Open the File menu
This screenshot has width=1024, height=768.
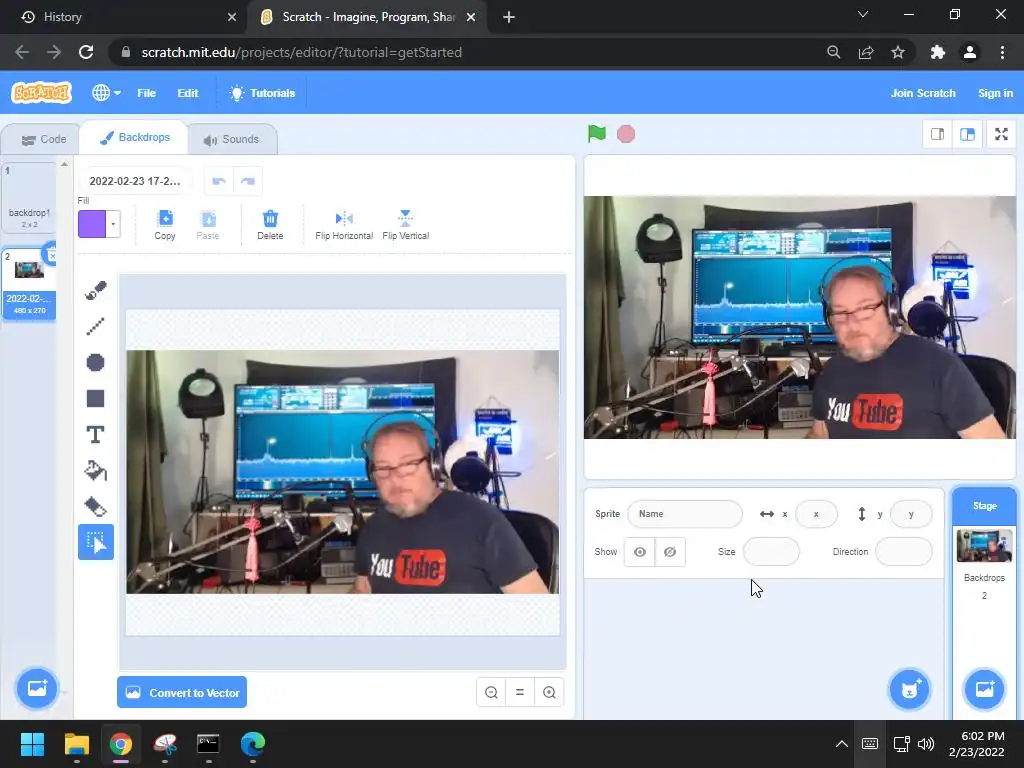146,93
